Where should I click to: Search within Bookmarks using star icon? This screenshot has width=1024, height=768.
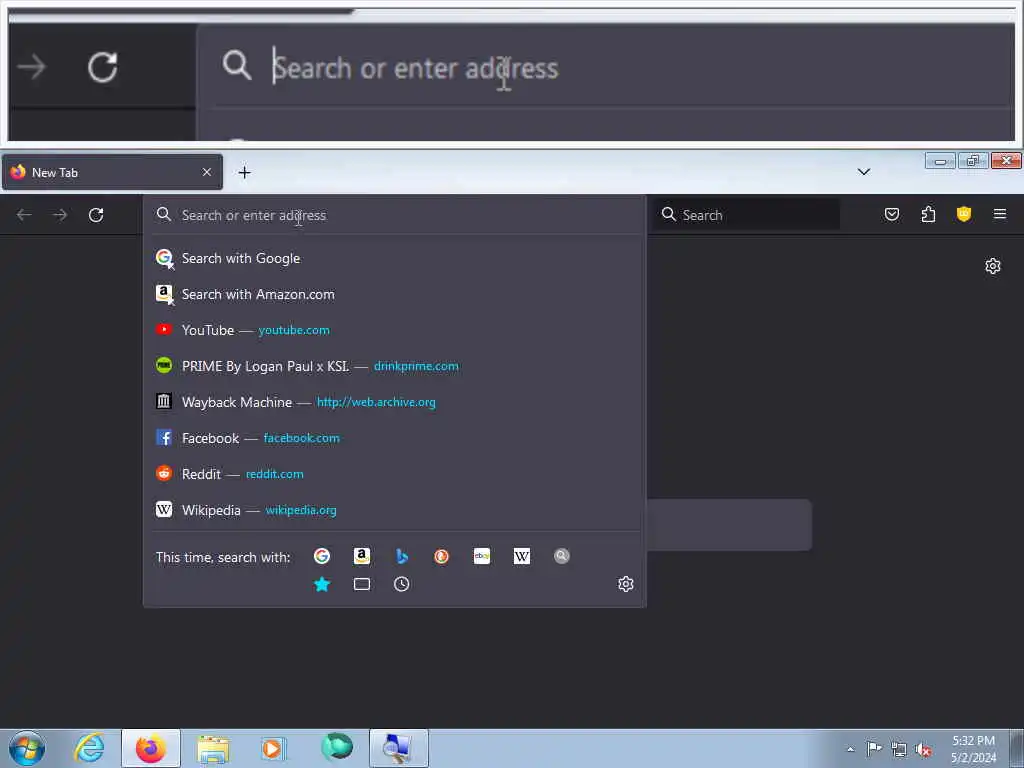[x=322, y=584]
